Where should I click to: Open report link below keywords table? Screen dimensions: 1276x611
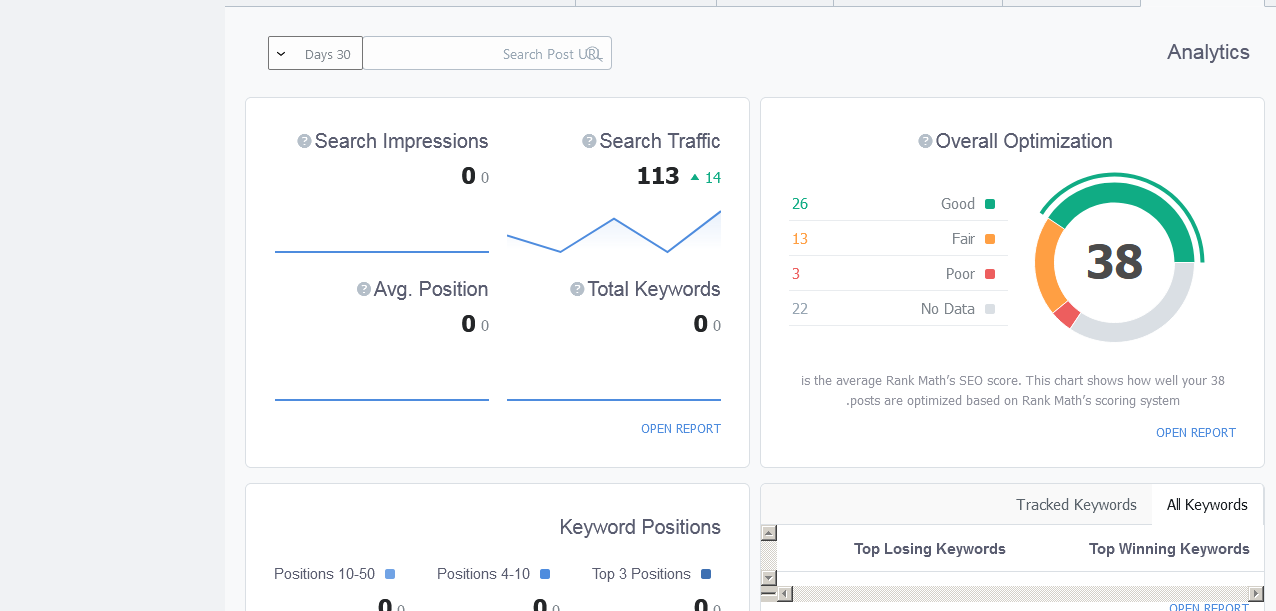pyautogui.click(x=1209, y=607)
